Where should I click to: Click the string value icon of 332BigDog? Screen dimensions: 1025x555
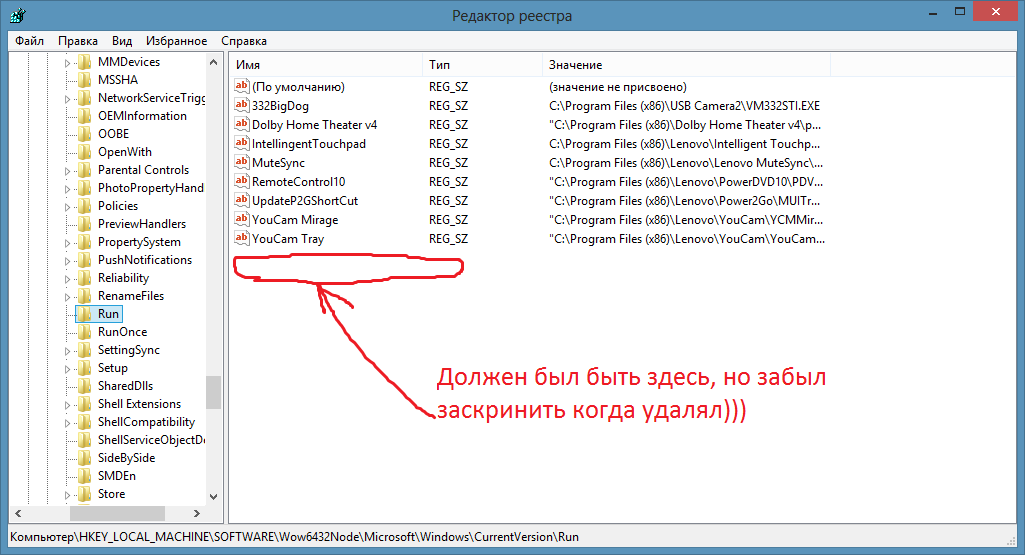coord(242,105)
